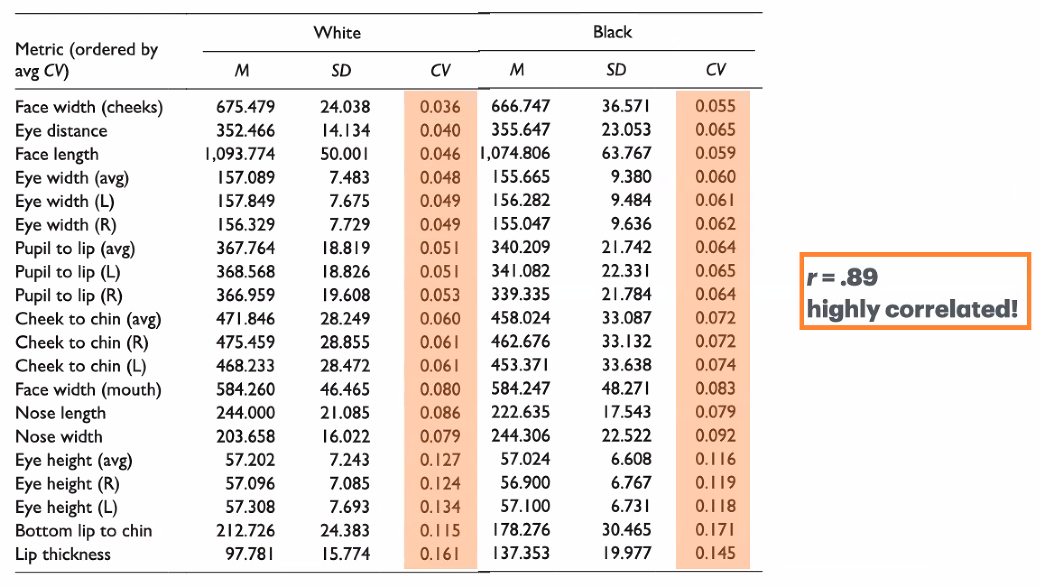Viewport: 1041px width, 586px height.
Task: Select the 244.000 nose length value
Action: point(245,413)
